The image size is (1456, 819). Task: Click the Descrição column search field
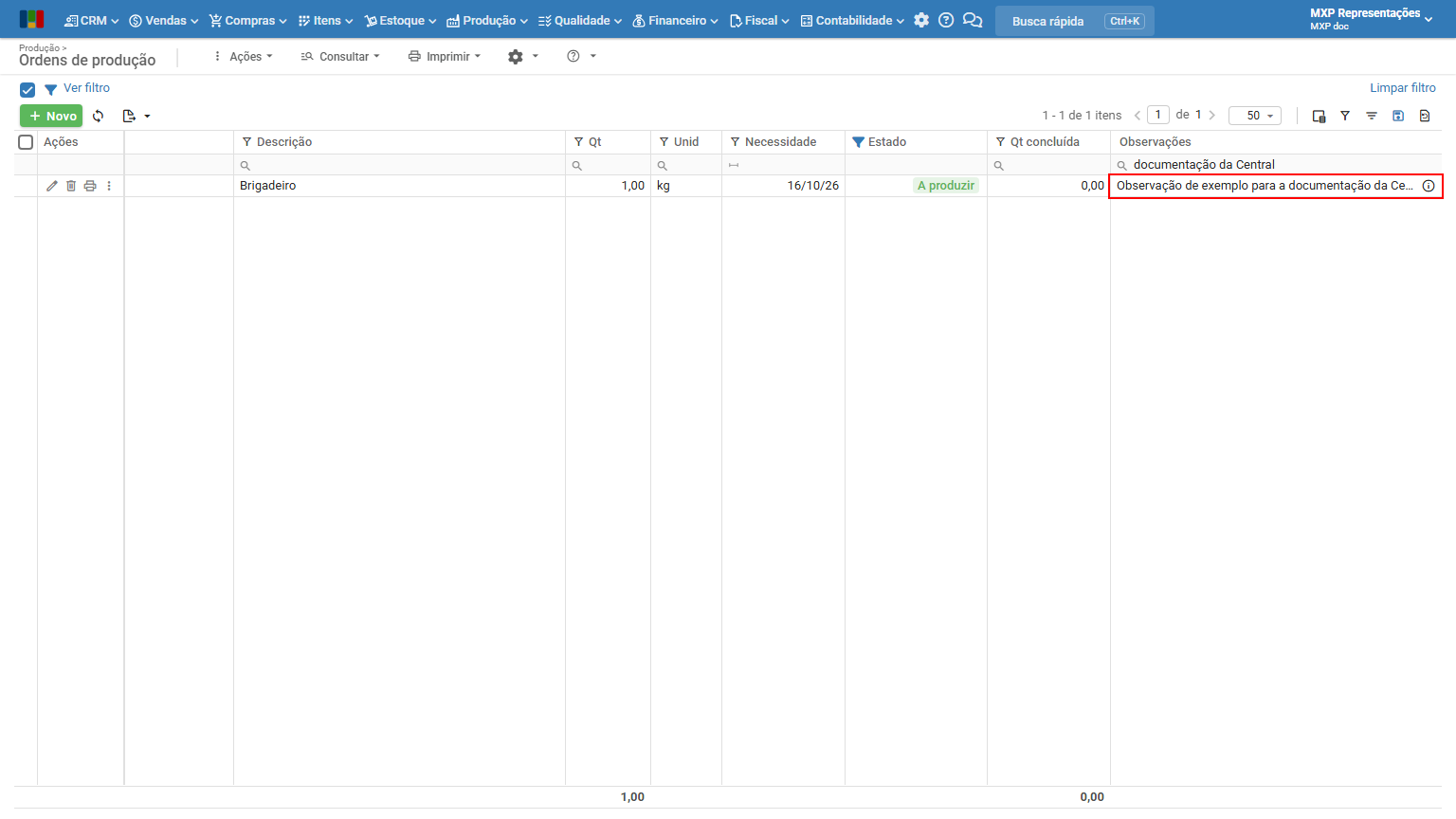point(399,165)
